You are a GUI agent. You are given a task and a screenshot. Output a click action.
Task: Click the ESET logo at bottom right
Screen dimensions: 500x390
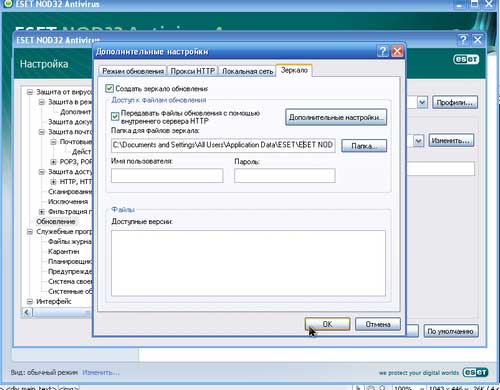pos(475,372)
